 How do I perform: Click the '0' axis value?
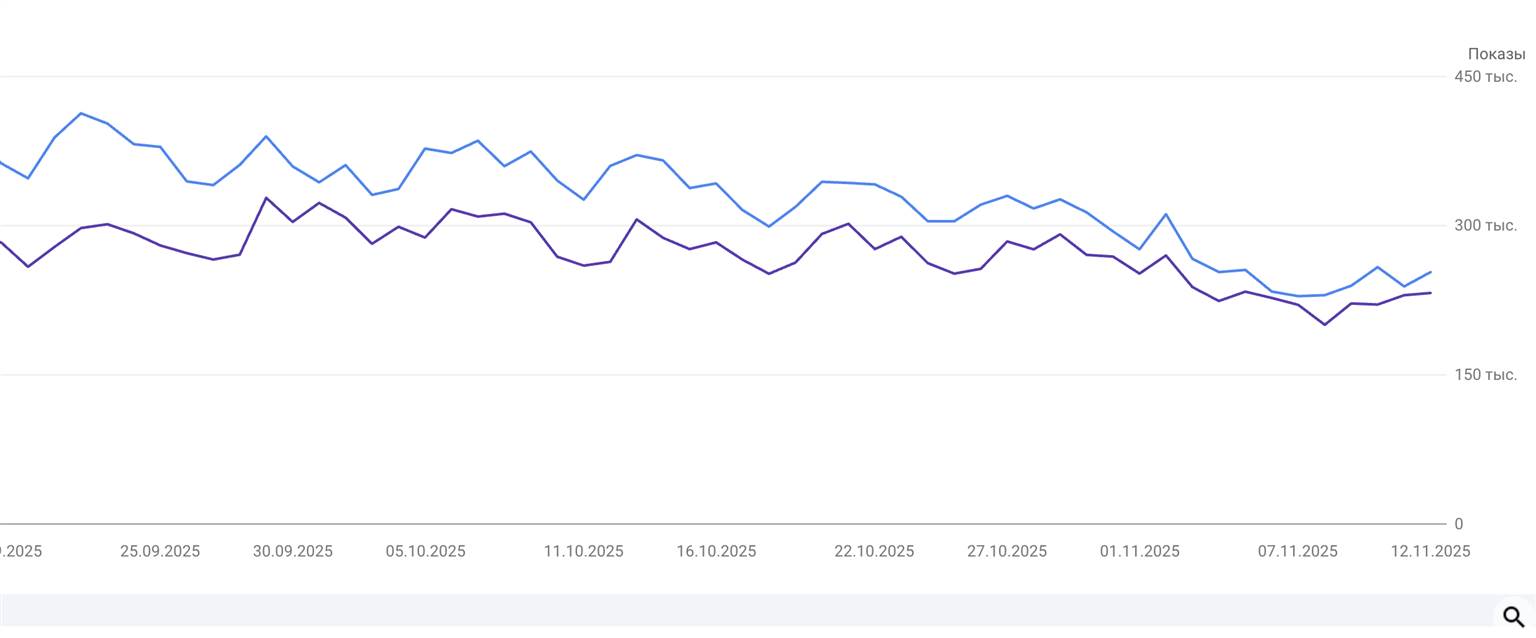[1459, 524]
